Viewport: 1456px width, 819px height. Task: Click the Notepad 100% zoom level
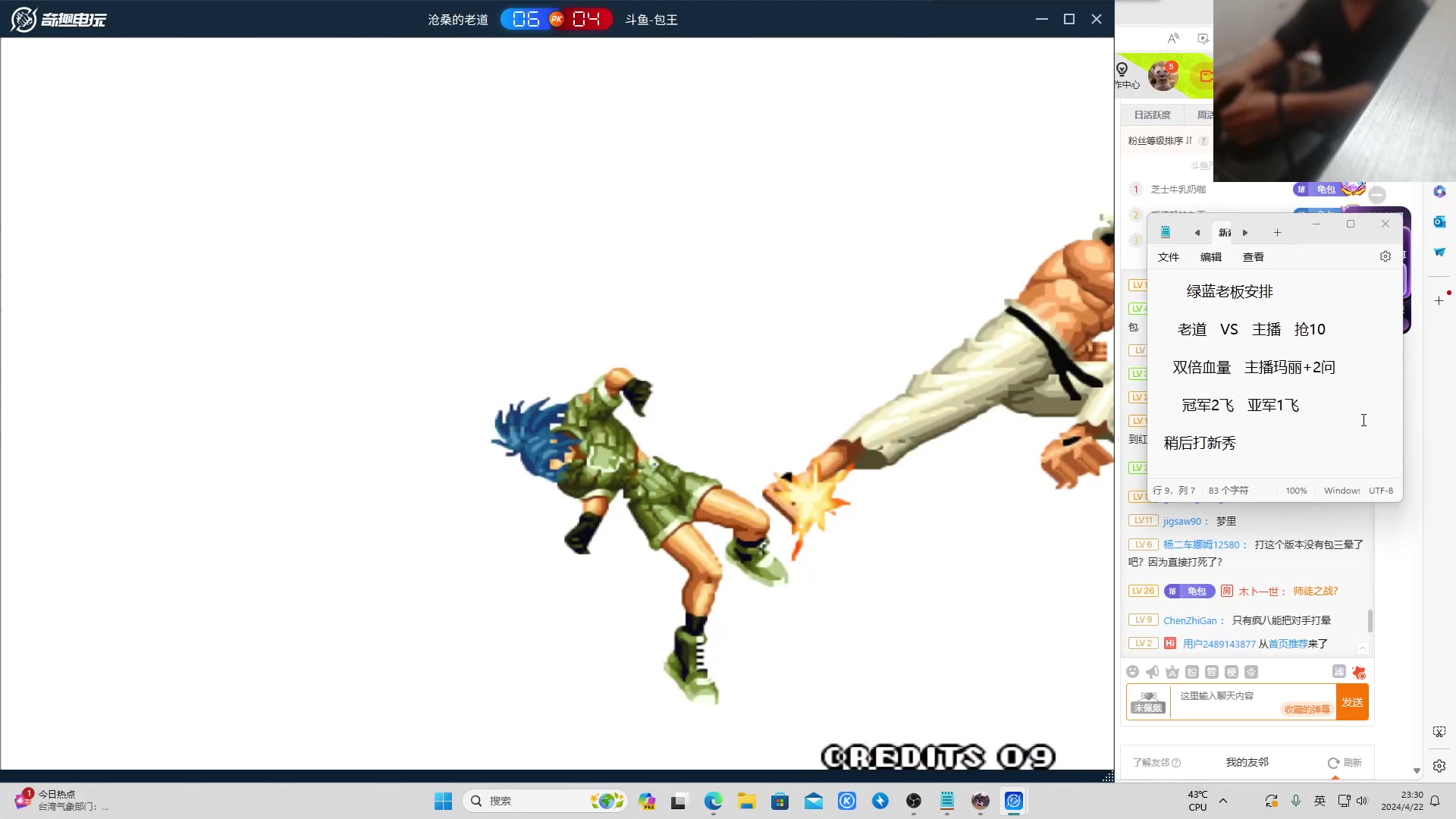pos(1296,491)
